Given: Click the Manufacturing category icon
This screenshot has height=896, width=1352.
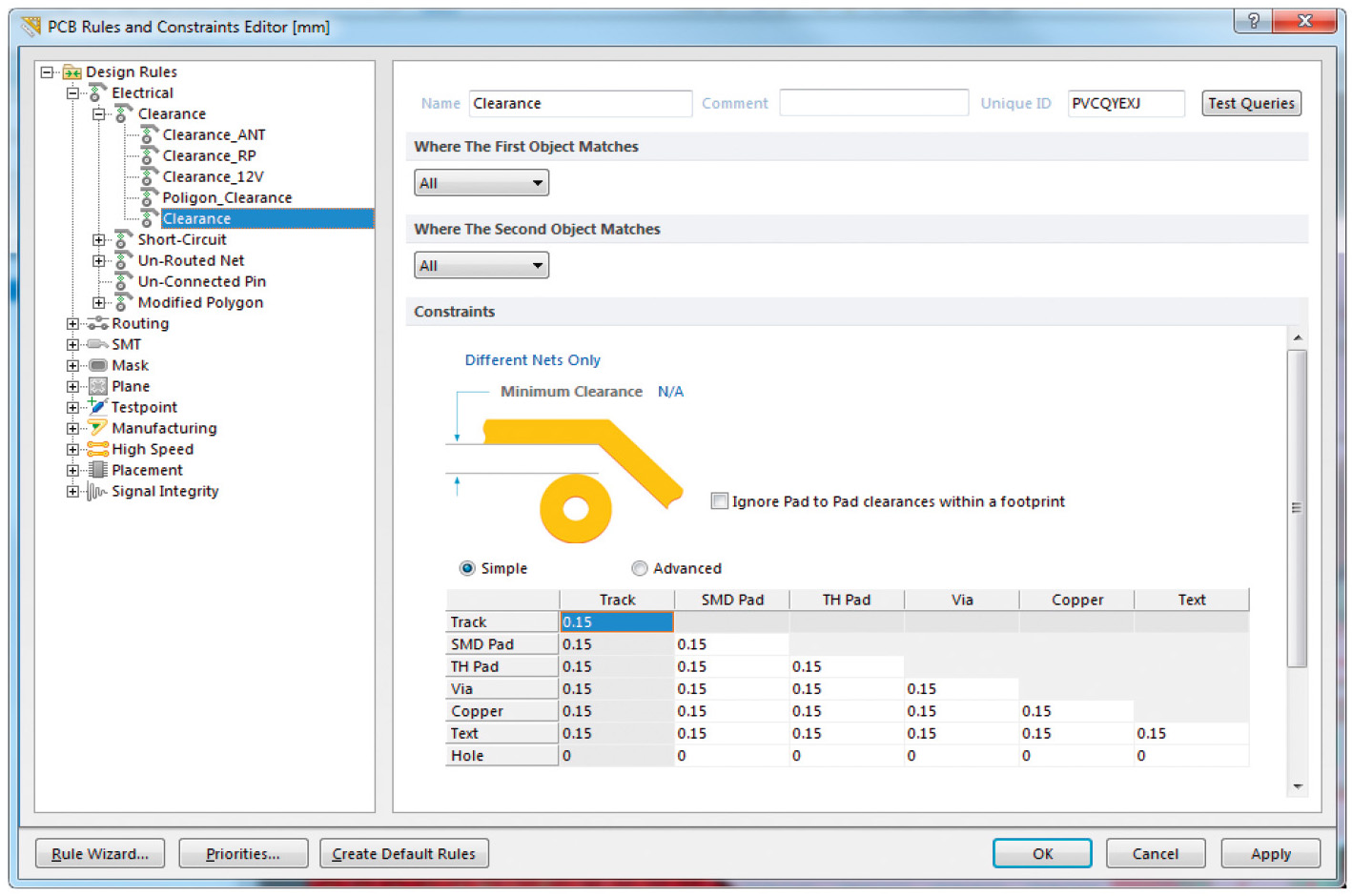Looking at the screenshot, I should (97, 428).
